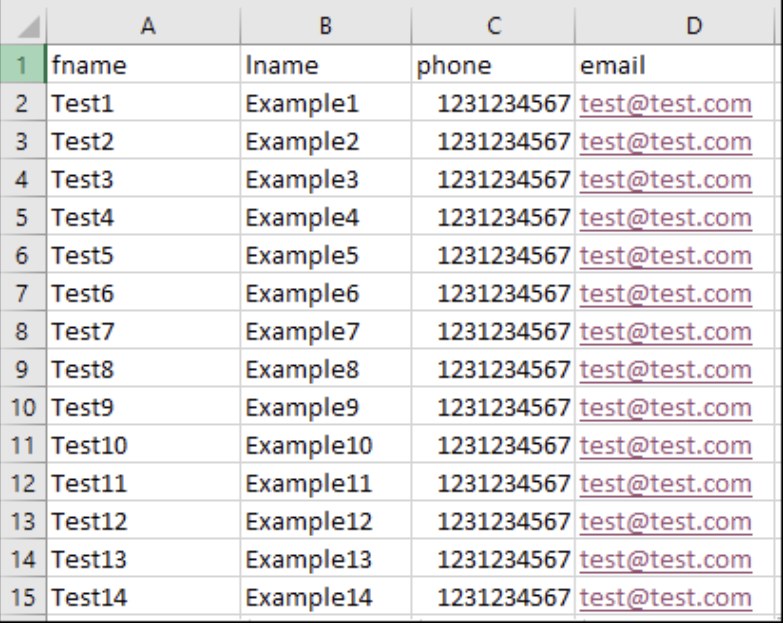Select the Test7 cell
This screenshot has height=628, width=784.
[144, 331]
